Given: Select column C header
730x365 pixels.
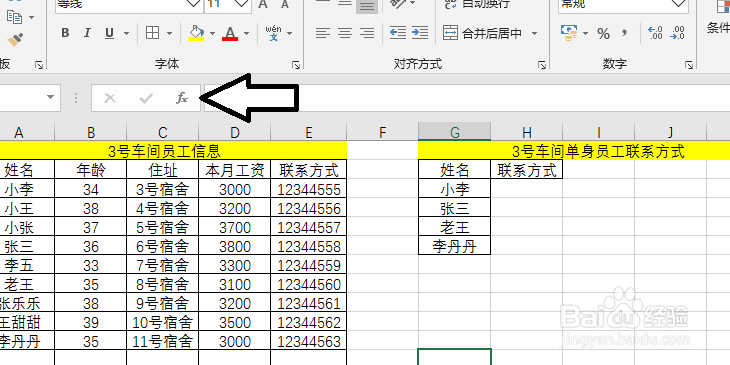Looking at the screenshot, I should tap(162, 133).
